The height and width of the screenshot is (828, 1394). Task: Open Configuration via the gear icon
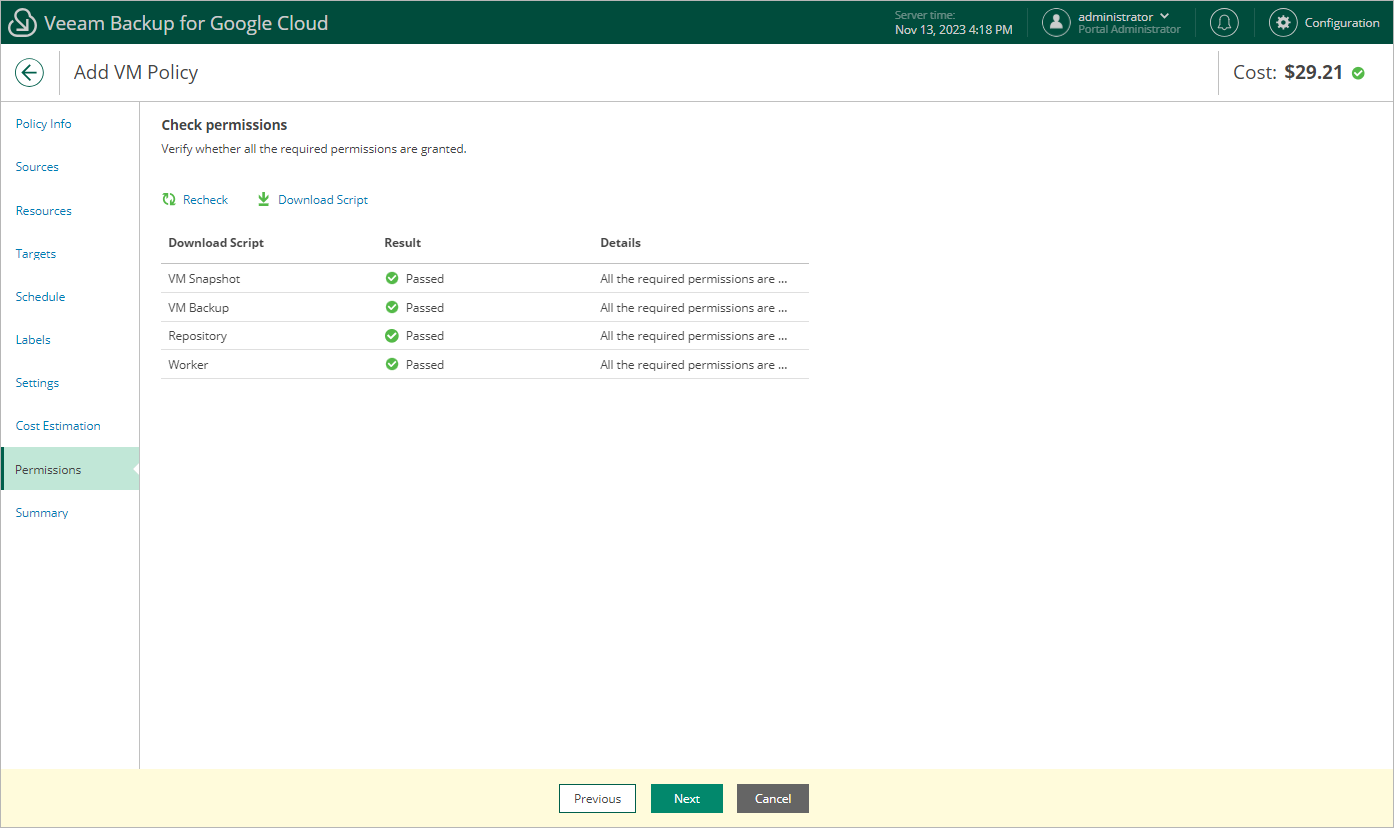click(1283, 22)
